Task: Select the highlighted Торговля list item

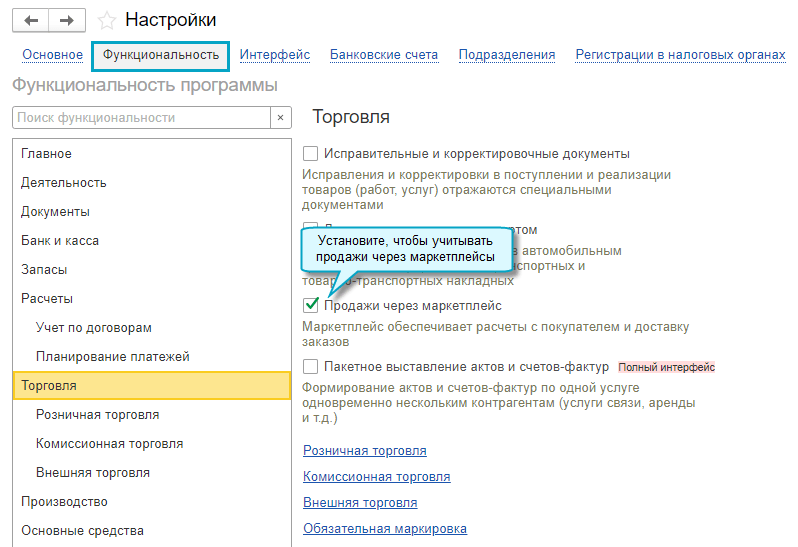Action: 152,386
